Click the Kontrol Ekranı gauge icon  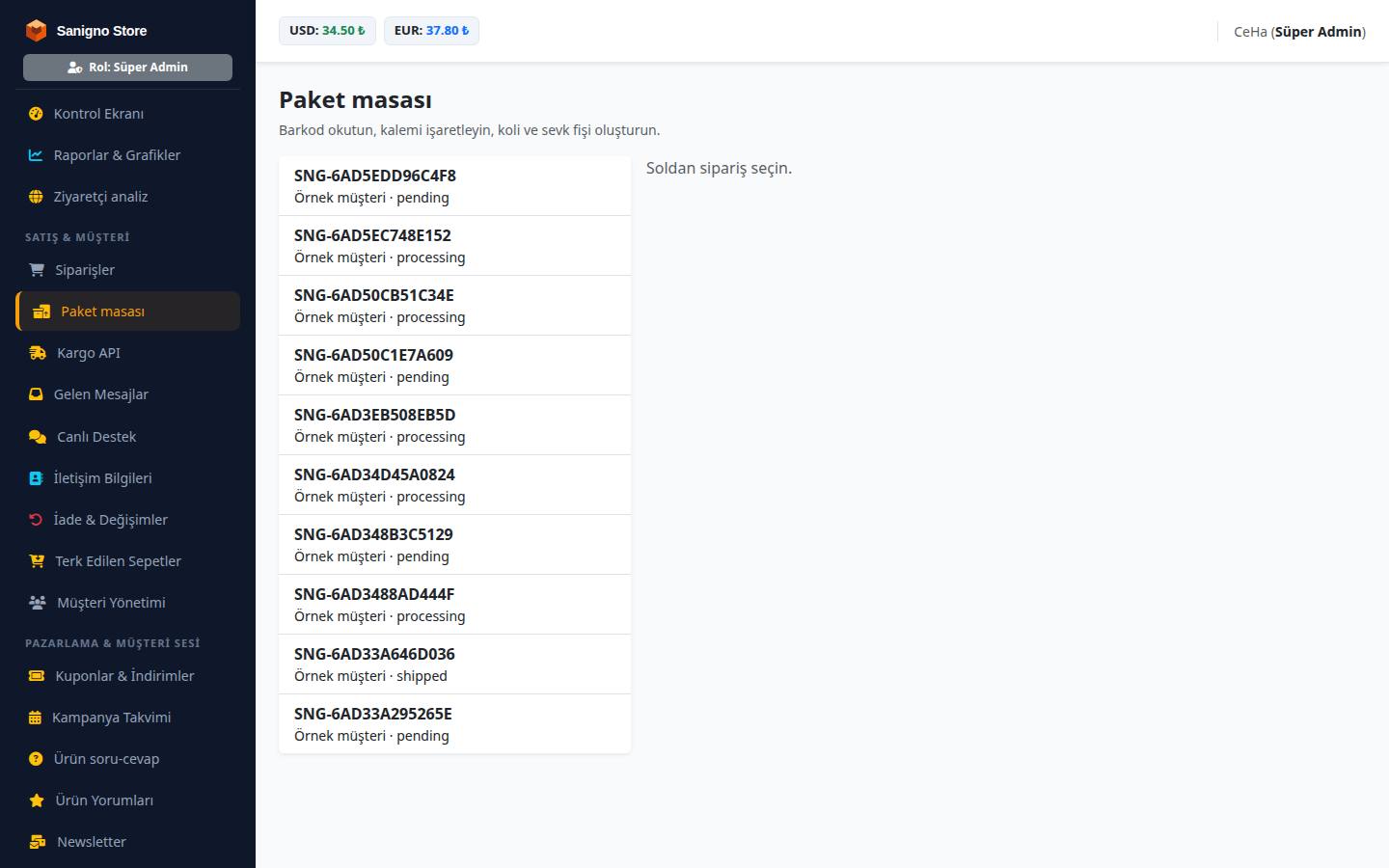pyautogui.click(x=36, y=114)
